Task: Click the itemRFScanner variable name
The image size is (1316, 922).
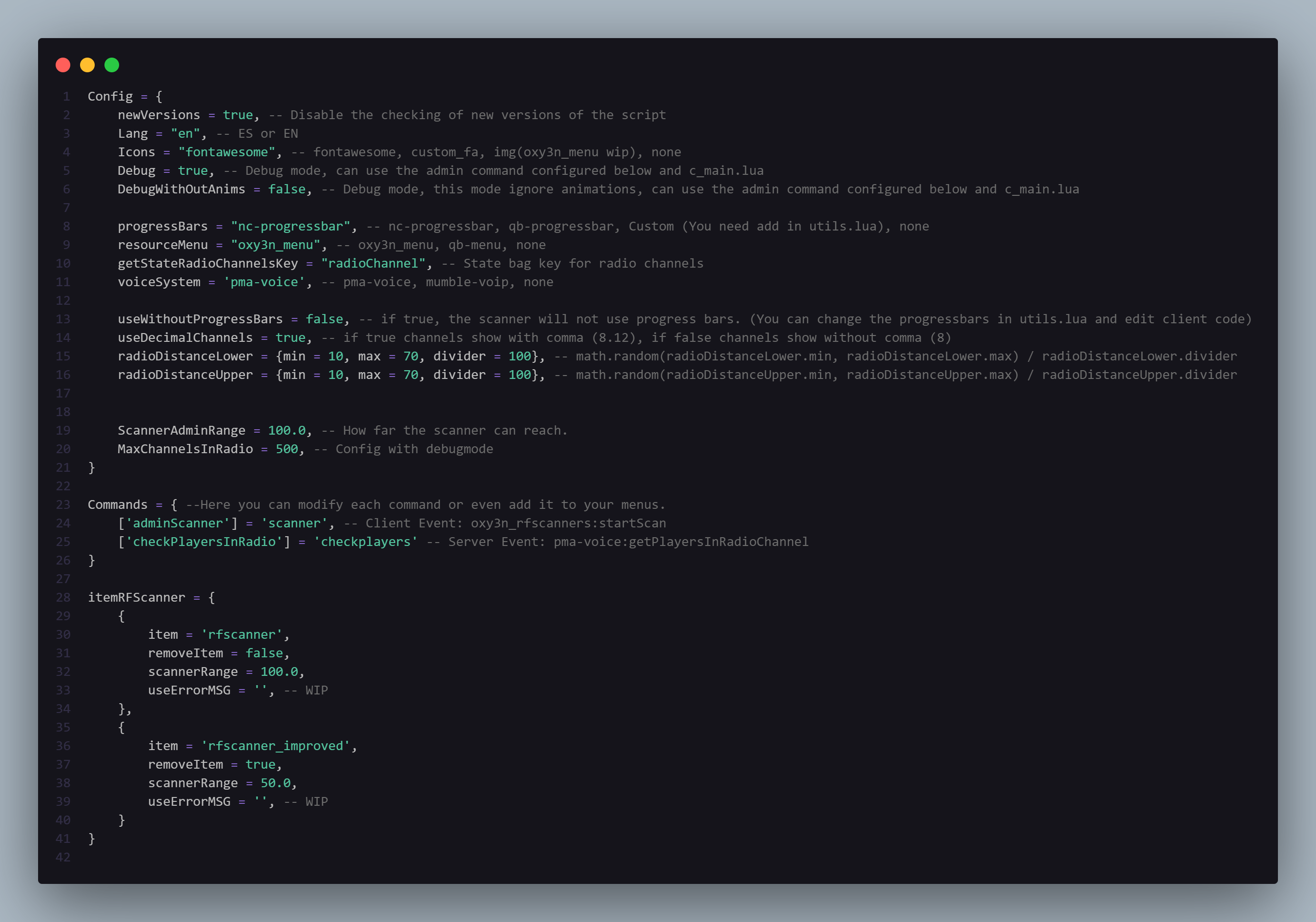Action: [136, 597]
